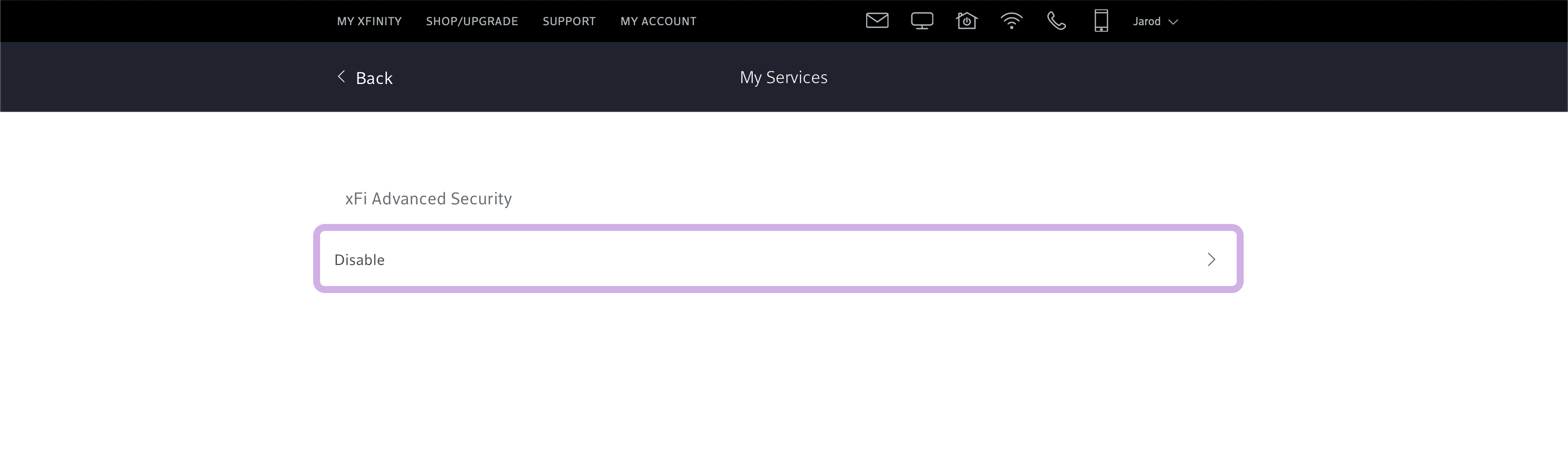The height and width of the screenshot is (468, 1568).
Task: Click the left arrow beside Back
Action: coord(342,77)
